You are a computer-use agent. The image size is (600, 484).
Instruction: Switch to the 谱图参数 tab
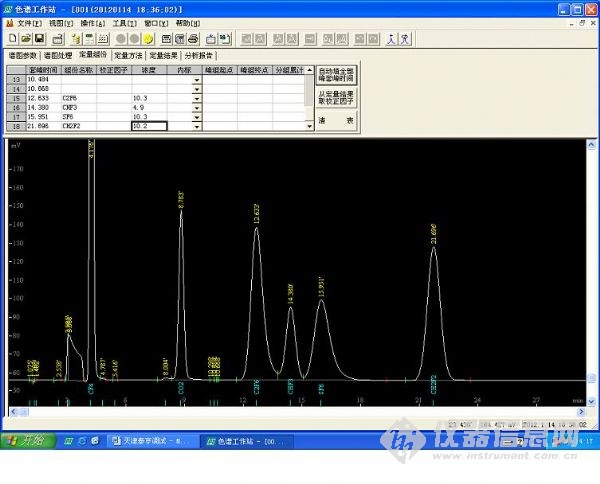click(x=23, y=55)
